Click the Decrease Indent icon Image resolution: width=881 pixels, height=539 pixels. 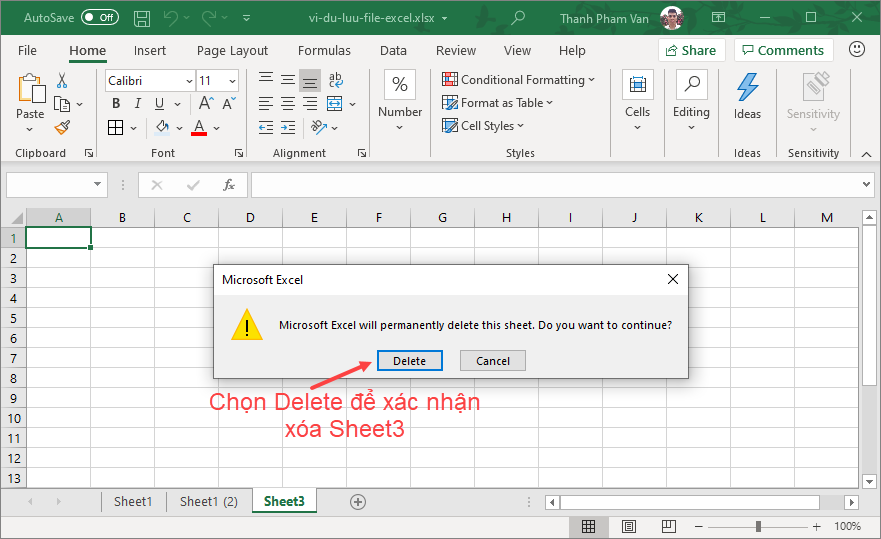click(266, 128)
